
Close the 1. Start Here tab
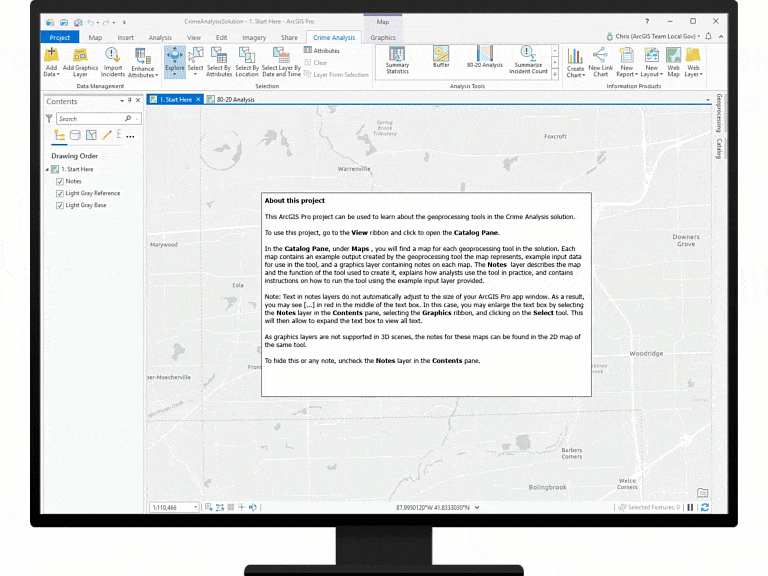[198, 99]
